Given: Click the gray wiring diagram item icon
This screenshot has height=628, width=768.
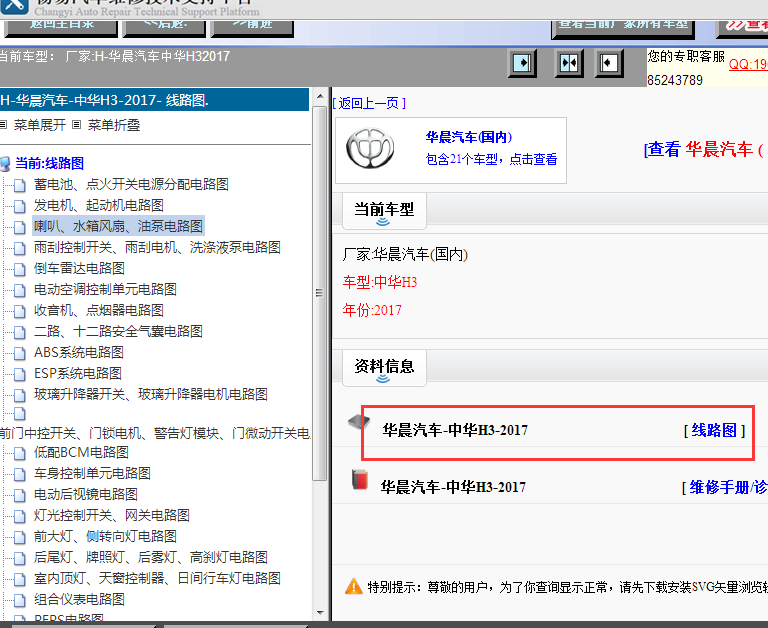Looking at the screenshot, I should pos(359,422).
